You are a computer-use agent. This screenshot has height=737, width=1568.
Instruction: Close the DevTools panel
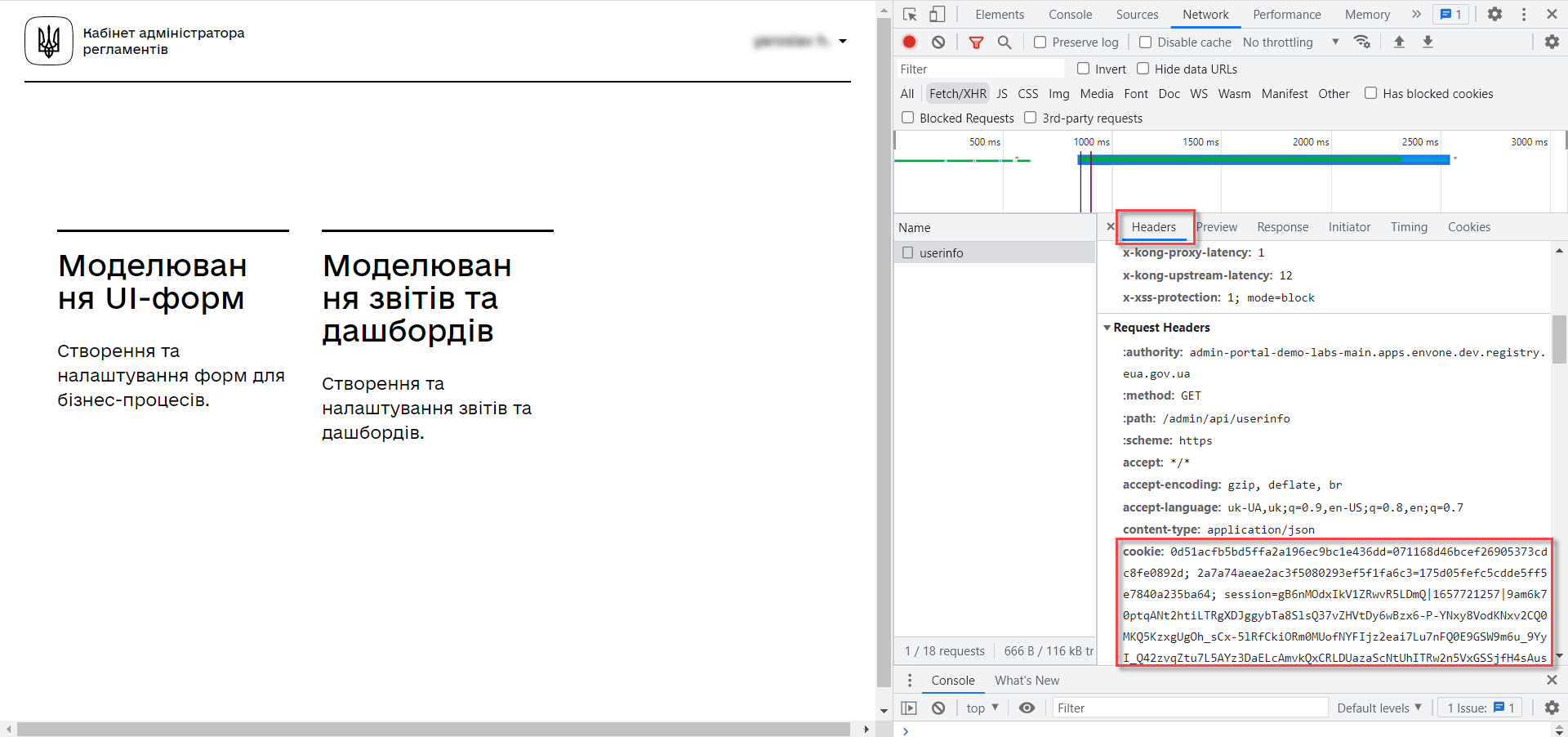(1552, 14)
